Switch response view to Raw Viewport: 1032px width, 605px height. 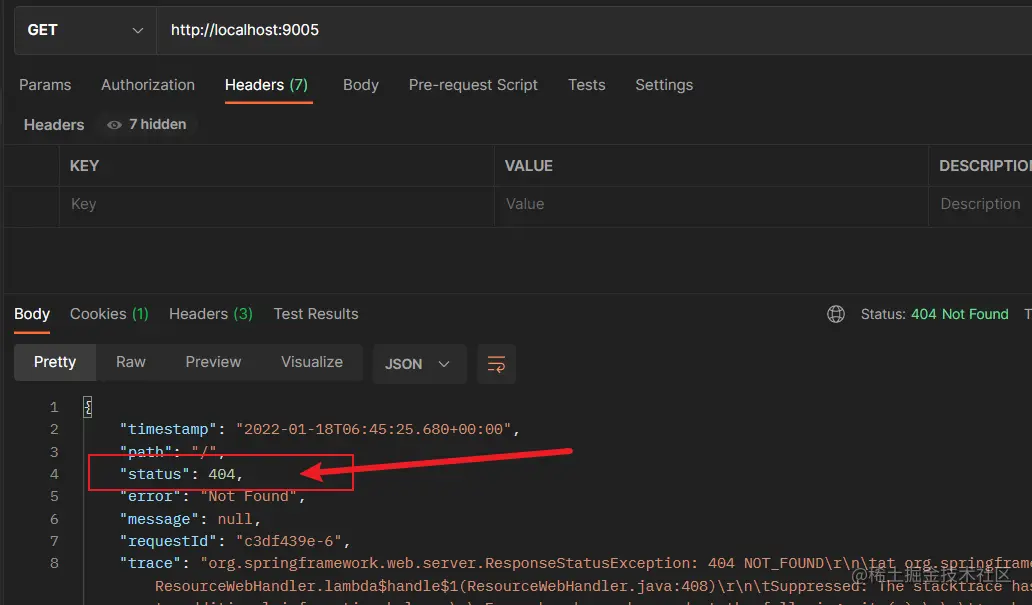click(131, 362)
